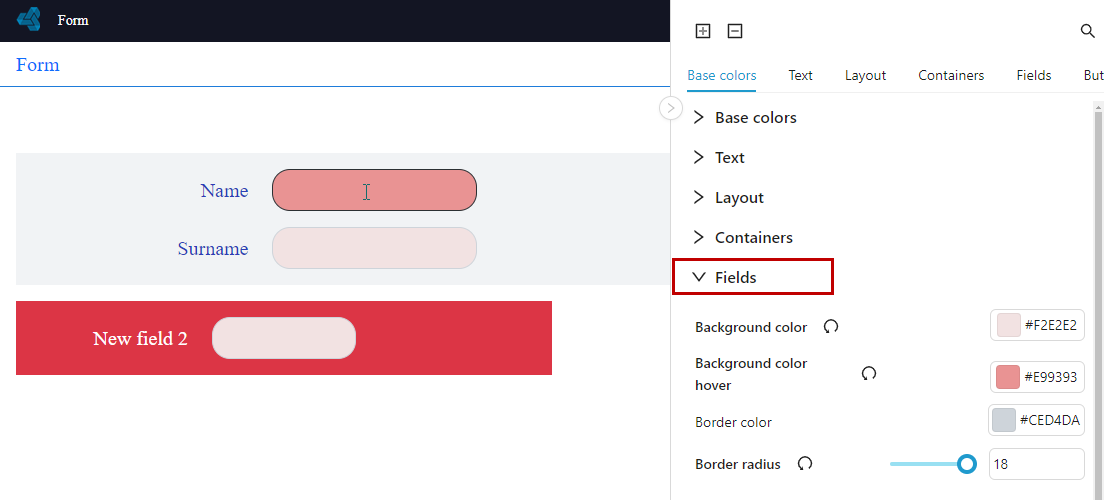Click the Surname label
Image resolution: width=1120 pixels, height=500 pixels.
click(x=213, y=249)
